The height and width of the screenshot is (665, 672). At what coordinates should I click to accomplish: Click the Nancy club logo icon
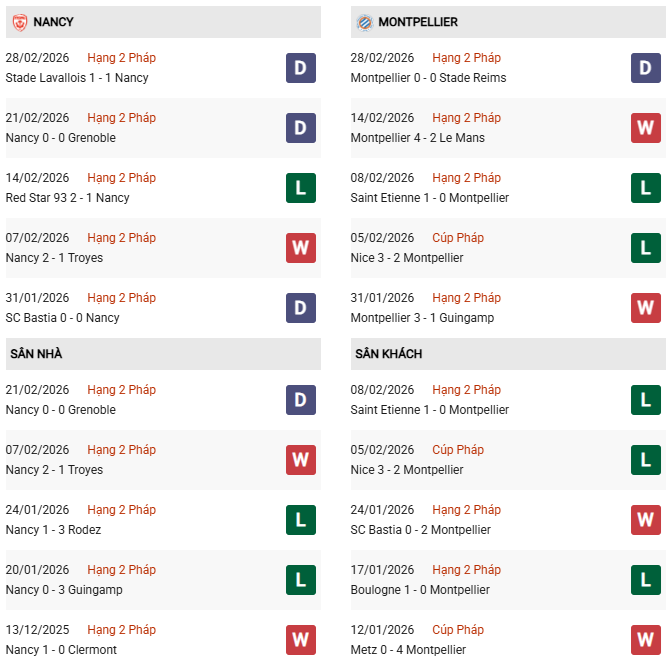19,21
